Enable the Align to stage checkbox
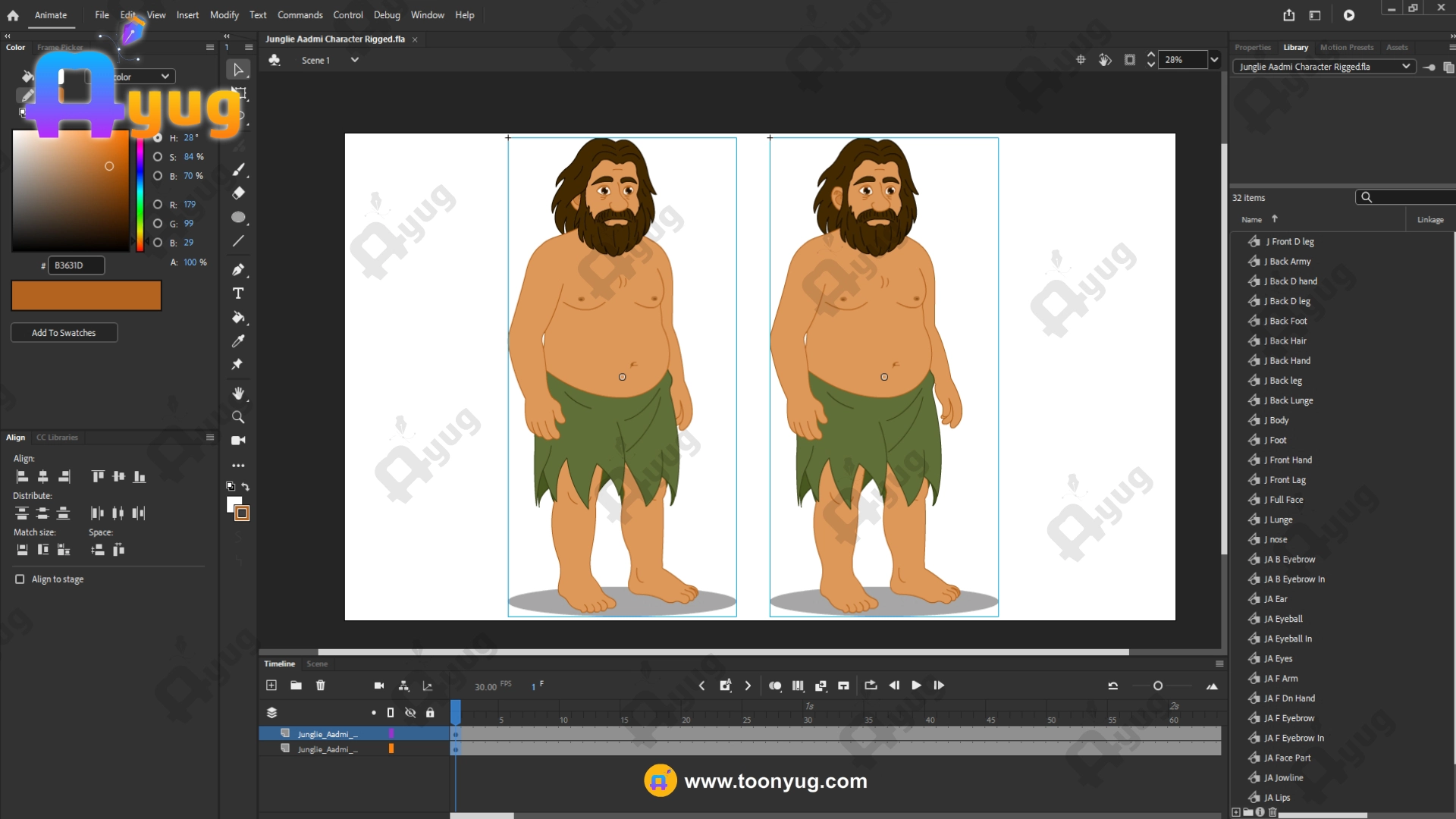 pos(20,579)
